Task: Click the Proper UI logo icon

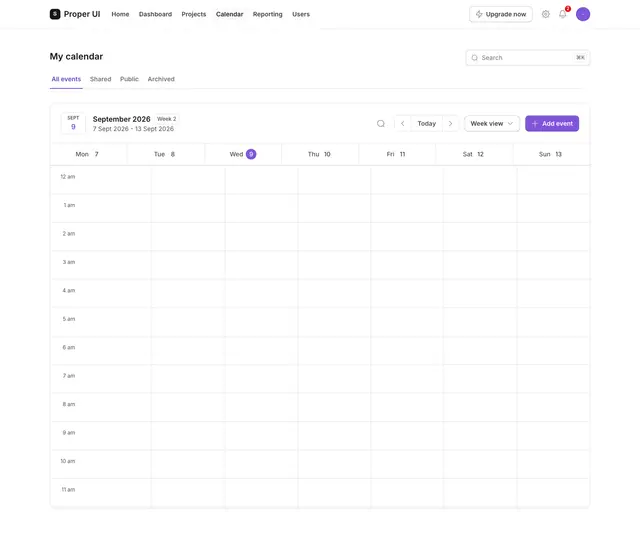Action: [55, 14]
